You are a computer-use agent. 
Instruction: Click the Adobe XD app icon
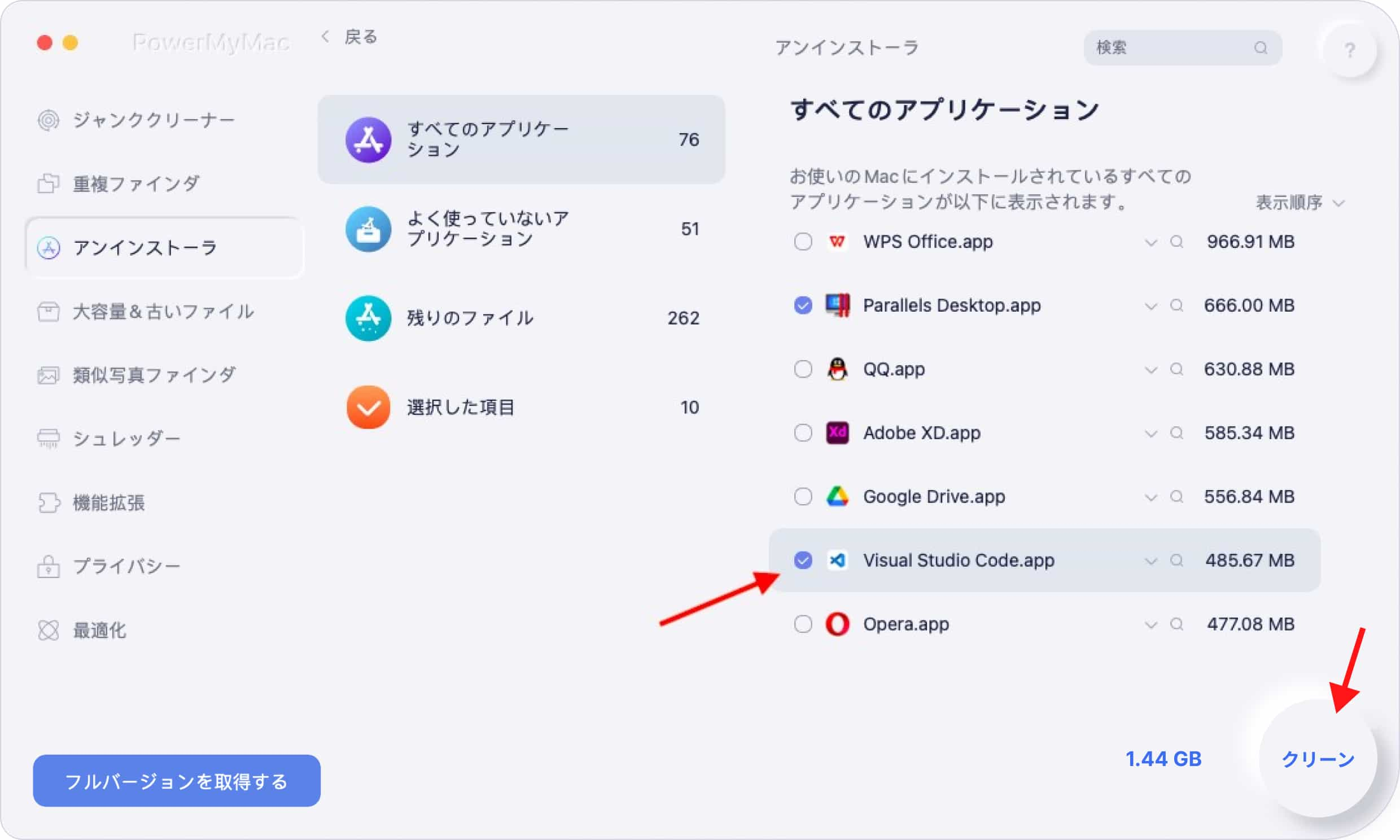point(837,433)
